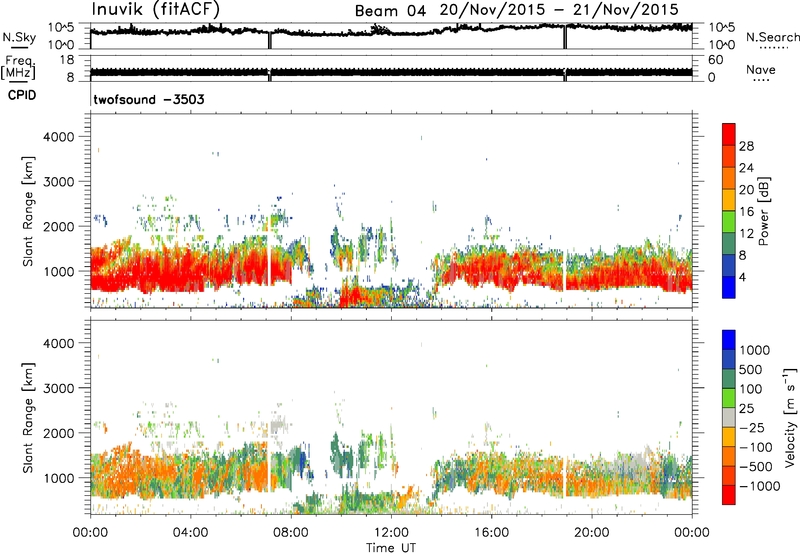Click the 'N.Search' legend label

coord(773,37)
